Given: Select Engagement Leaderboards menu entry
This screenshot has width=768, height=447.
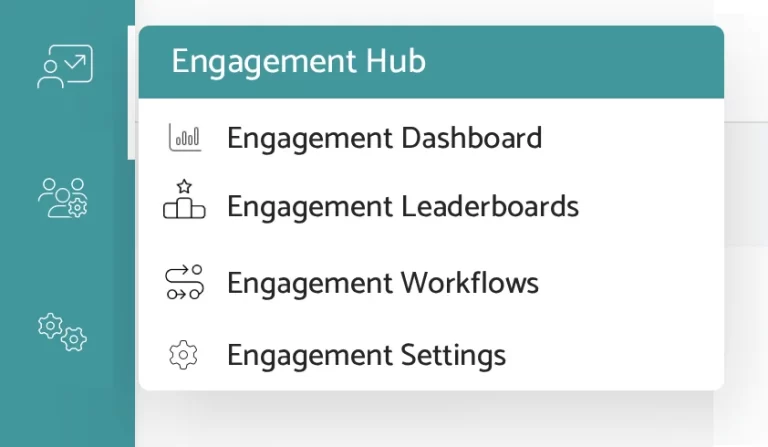Looking at the screenshot, I should point(402,207).
